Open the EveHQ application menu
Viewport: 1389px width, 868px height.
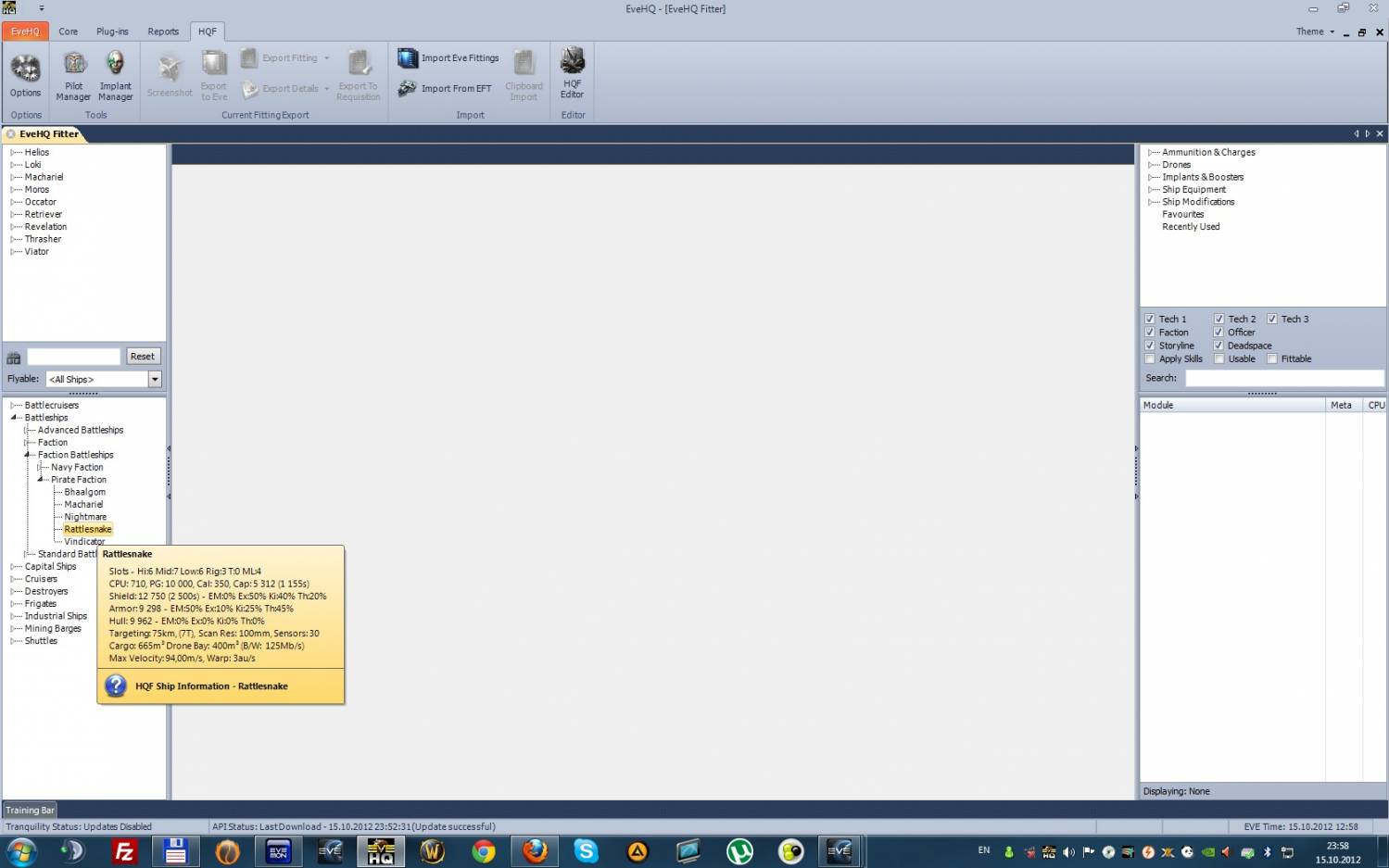(25, 31)
